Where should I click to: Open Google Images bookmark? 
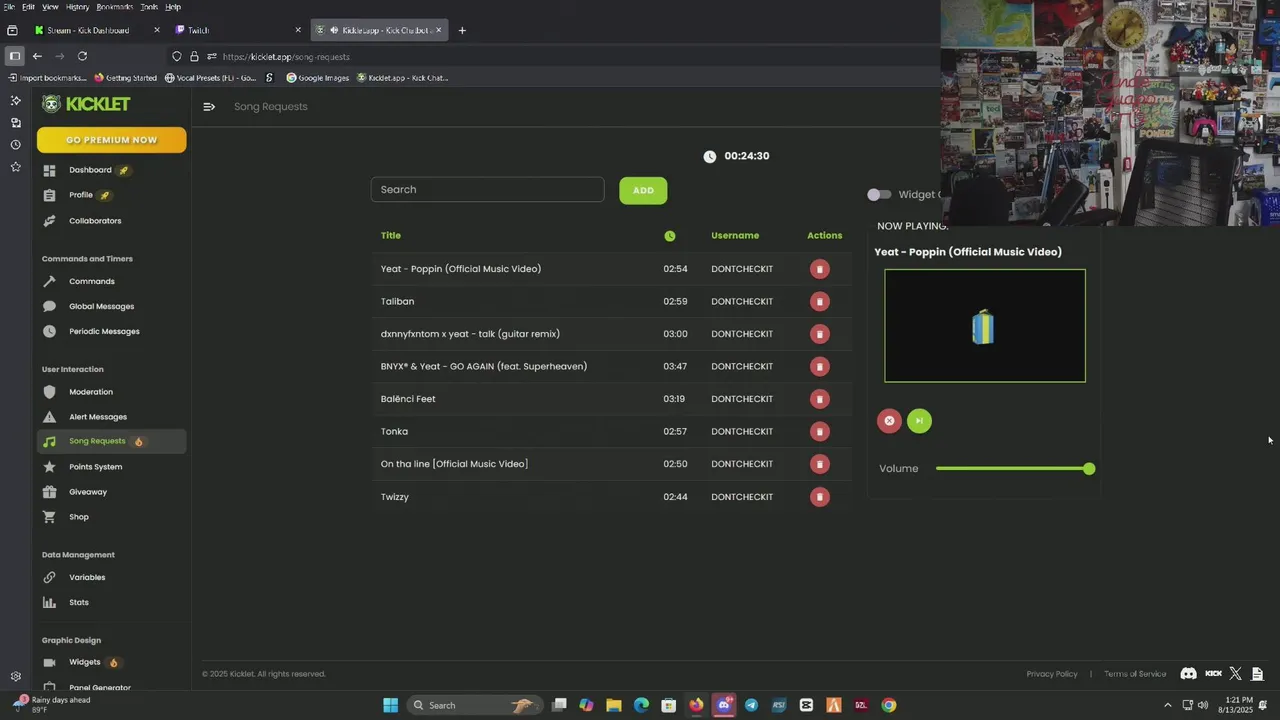318,78
